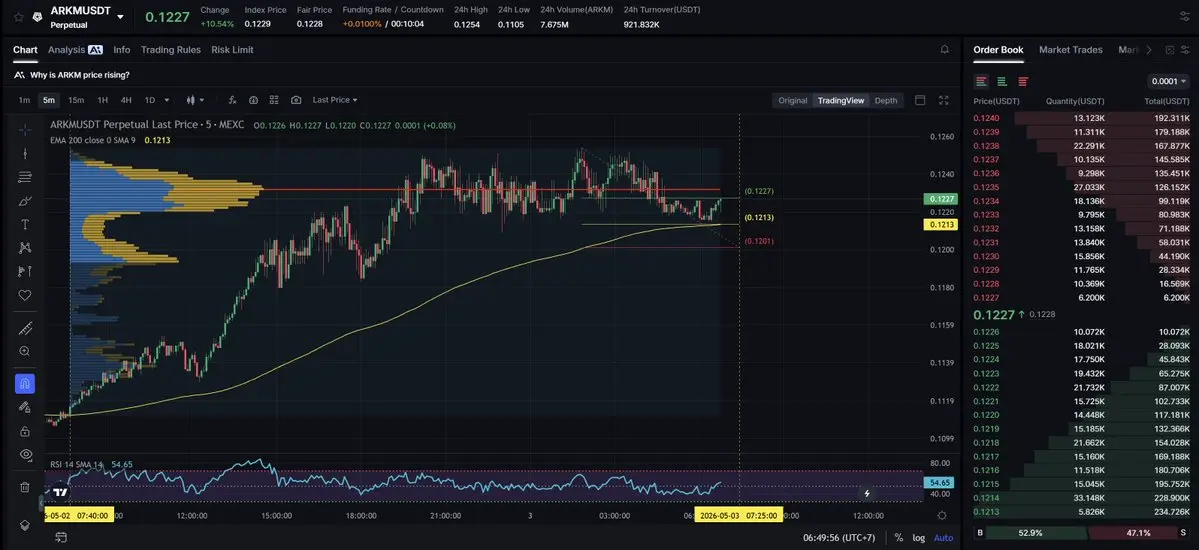Show both bids and asks order book view

tap(981, 81)
